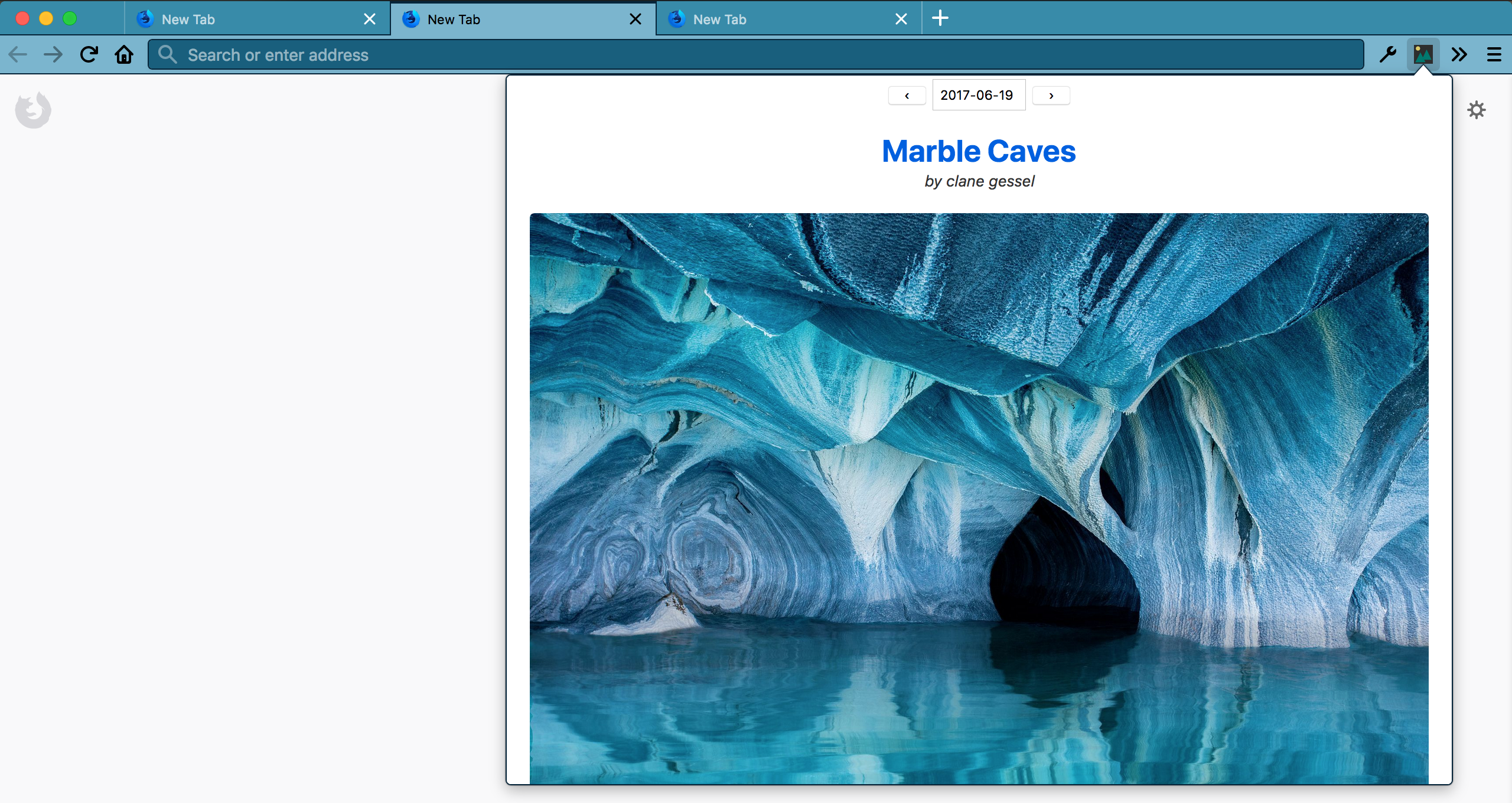Screen dimensions: 1512x803
Task: Go to next day's photo
Action: coord(1051,96)
